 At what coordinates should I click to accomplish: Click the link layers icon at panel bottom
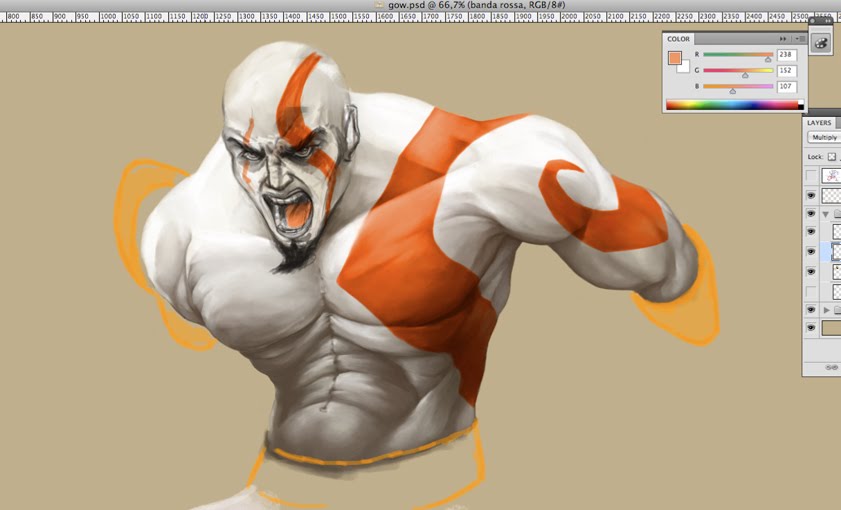tap(832, 367)
